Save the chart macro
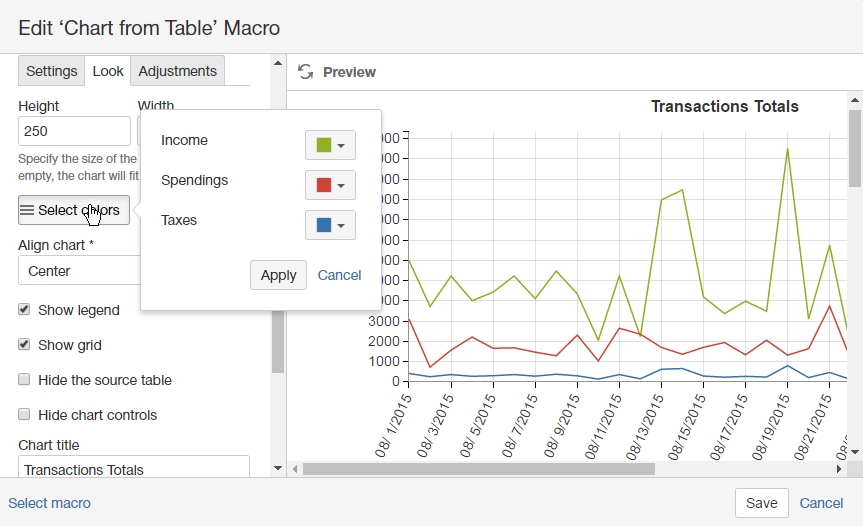863x526 pixels. click(x=761, y=503)
